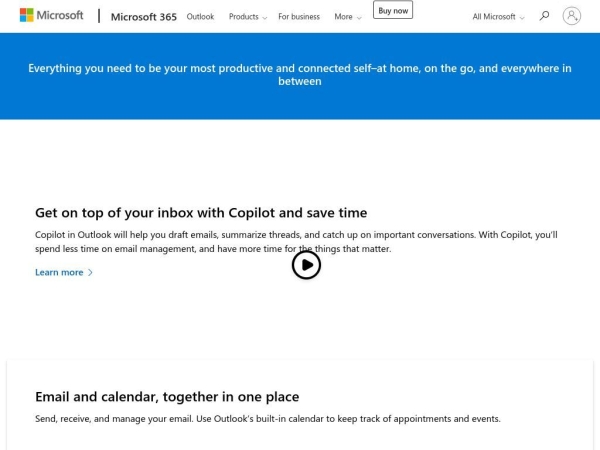Select the For business menu item
The width and height of the screenshot is (600, 450).
tap(299, 17)
